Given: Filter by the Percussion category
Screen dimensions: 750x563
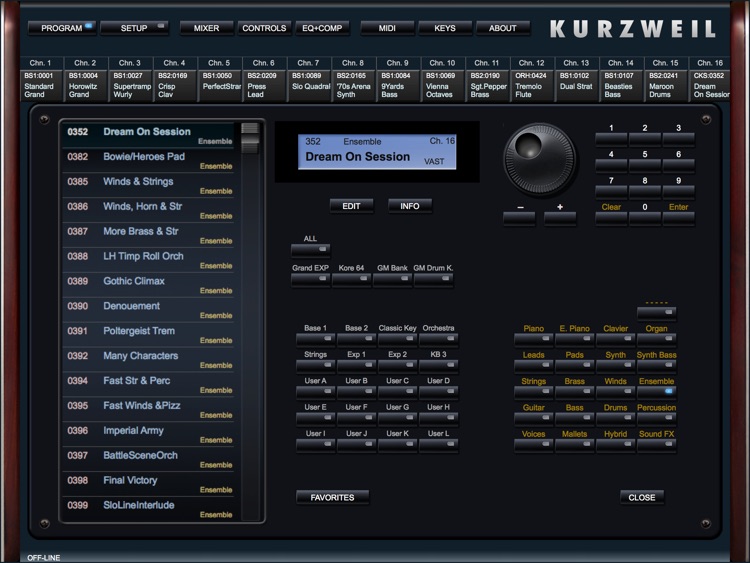Looking at the screenshot, I should point(656,419).
